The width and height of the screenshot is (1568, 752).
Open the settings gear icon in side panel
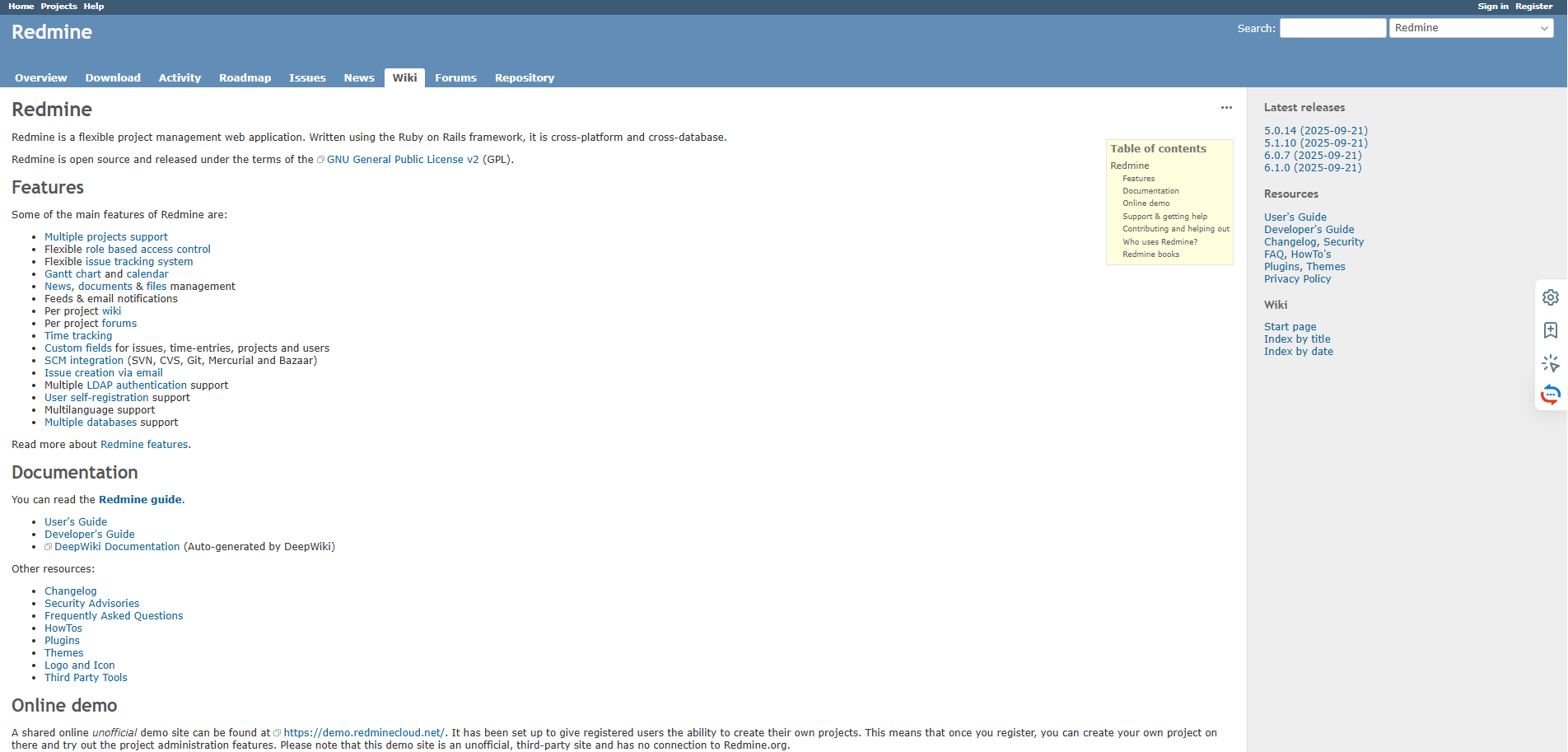tap(1551, 297)
